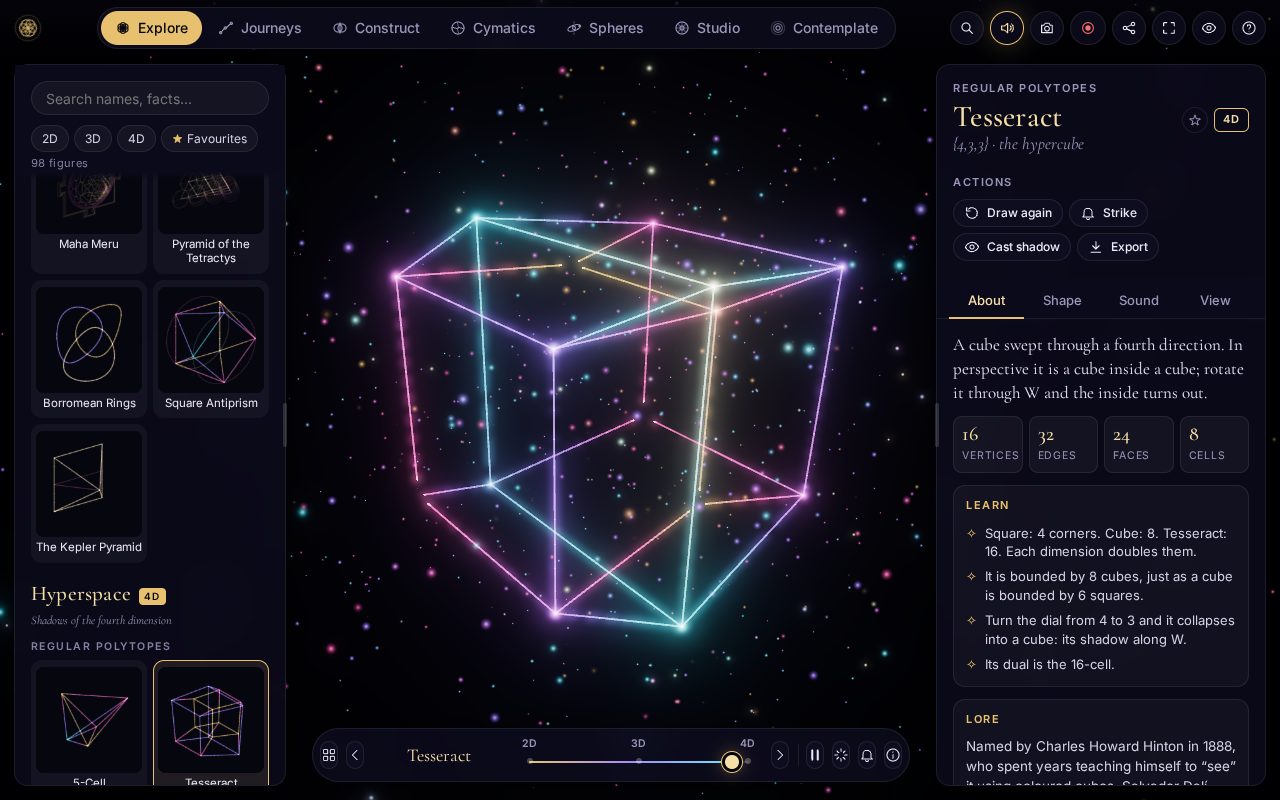Click the Draw again button
The image size is (1280, 800).
coord(1008,213)
